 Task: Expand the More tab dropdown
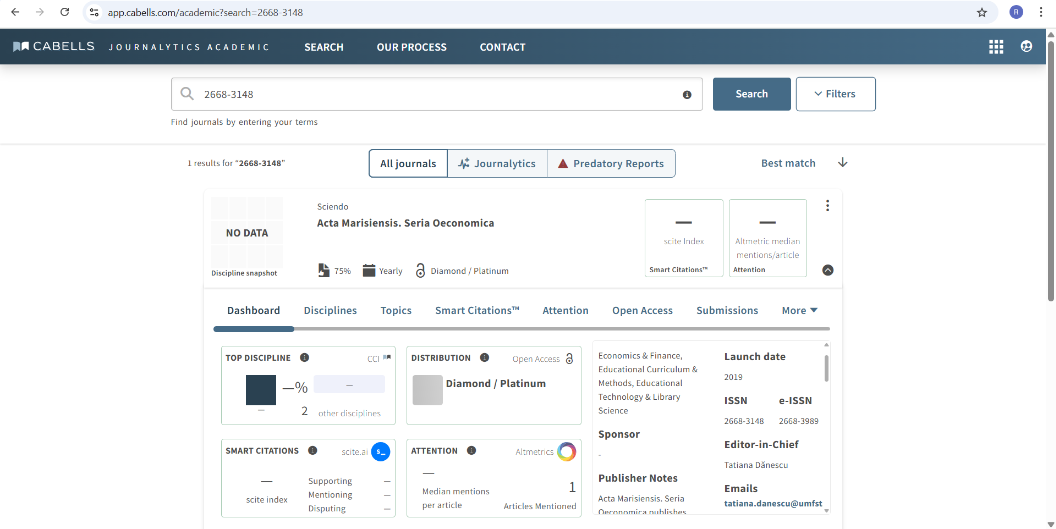pyautogui.click(x=799, y=311)
